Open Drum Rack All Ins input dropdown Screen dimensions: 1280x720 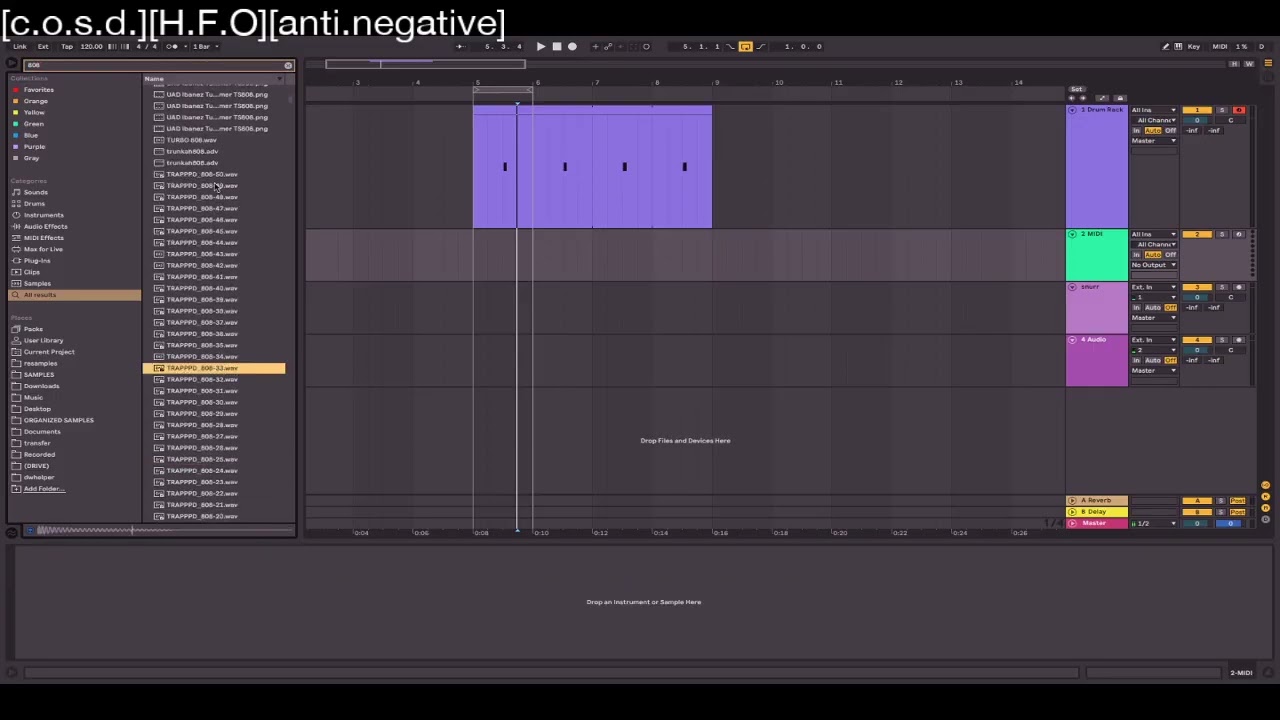[x=1154, y=110]
